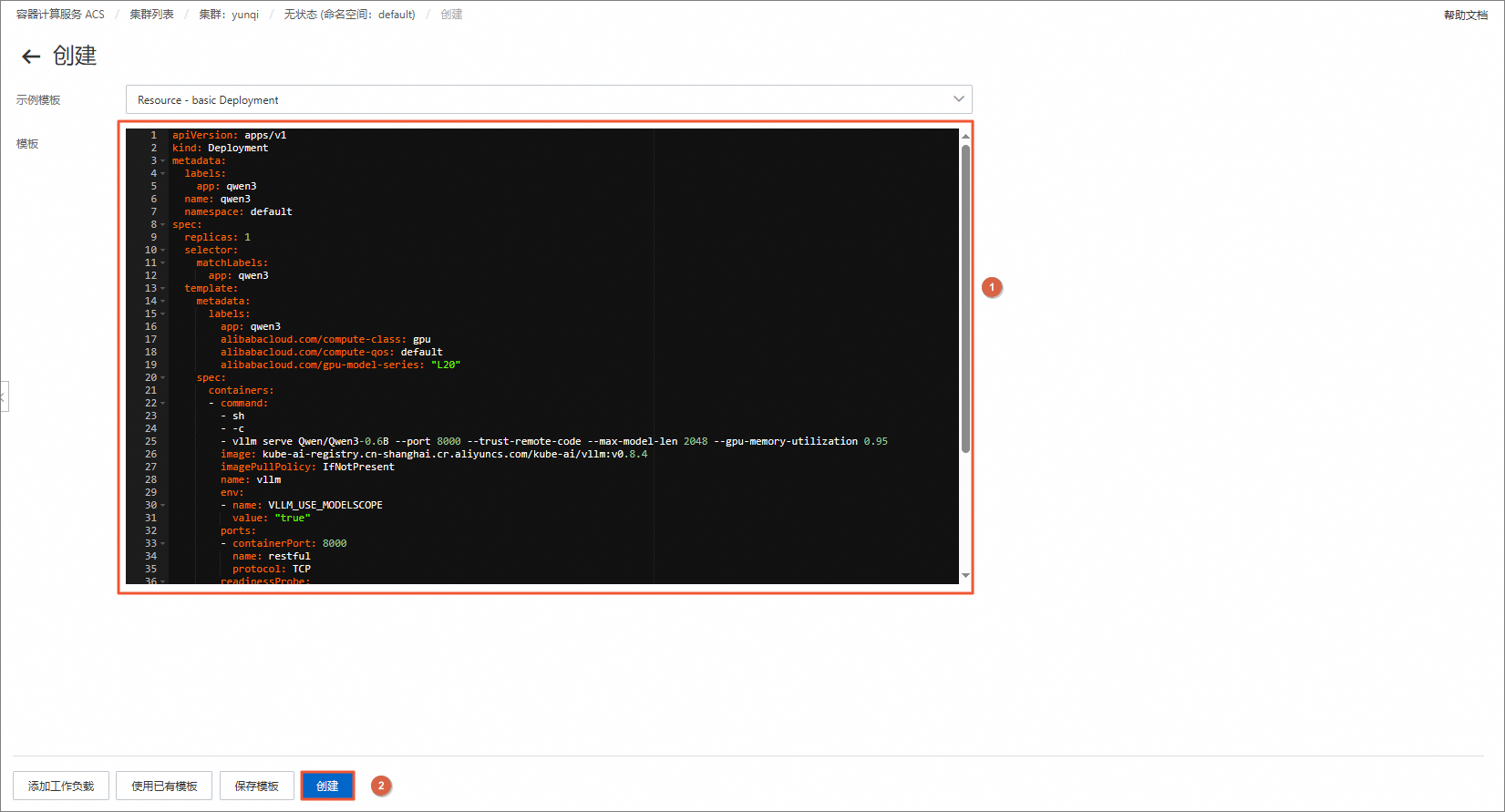Open the 无状态 (命名空间: default) breadcrumb
The width and height of the screenshot is (1505, 812).
coord(349,15)
